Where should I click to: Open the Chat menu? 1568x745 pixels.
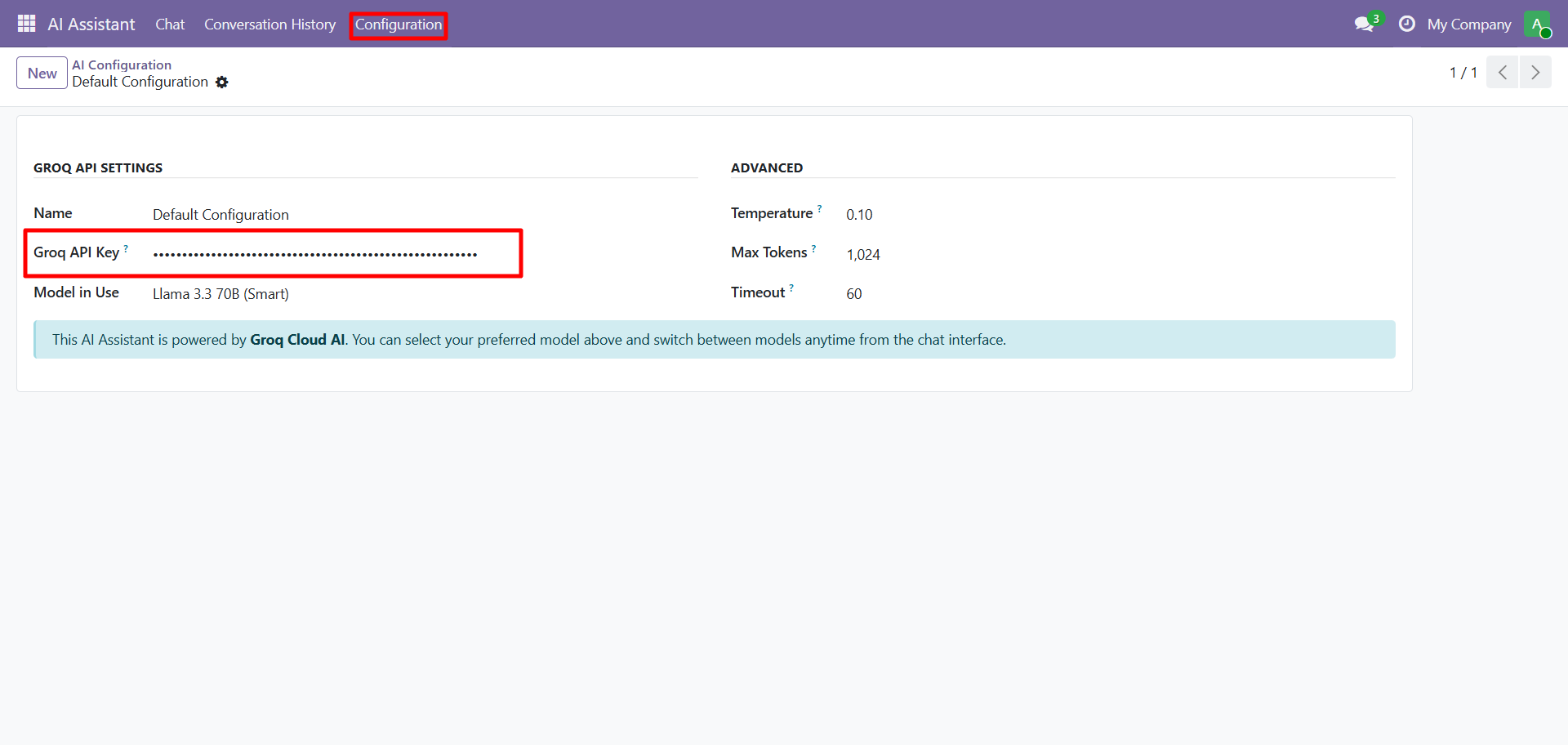pyautogui.click(x=170, y=25)
